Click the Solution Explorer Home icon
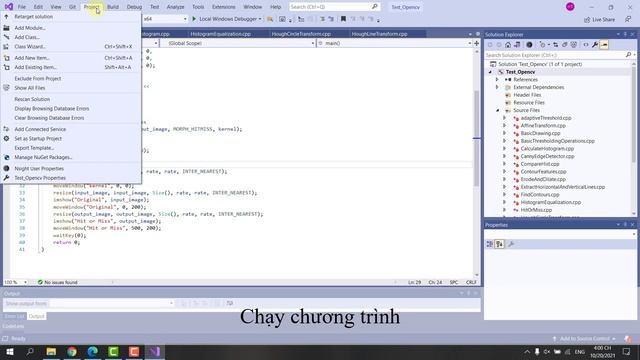640x360 pixels. pos(508,44)
